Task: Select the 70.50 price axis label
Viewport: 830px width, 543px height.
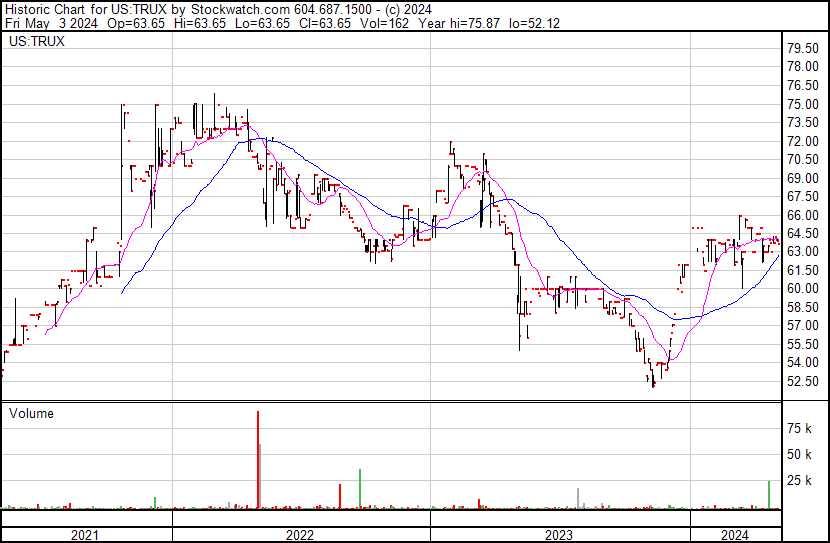Action: (803, 159)
